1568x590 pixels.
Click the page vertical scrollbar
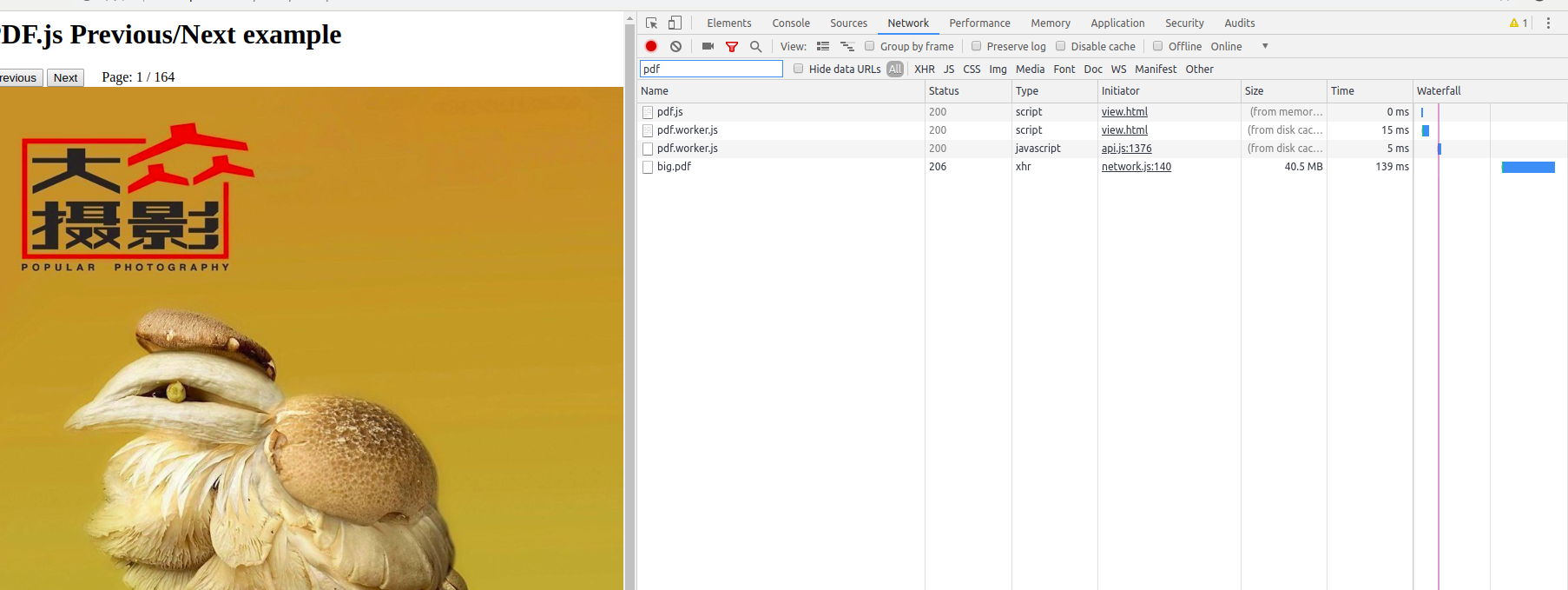coord(630,302)
